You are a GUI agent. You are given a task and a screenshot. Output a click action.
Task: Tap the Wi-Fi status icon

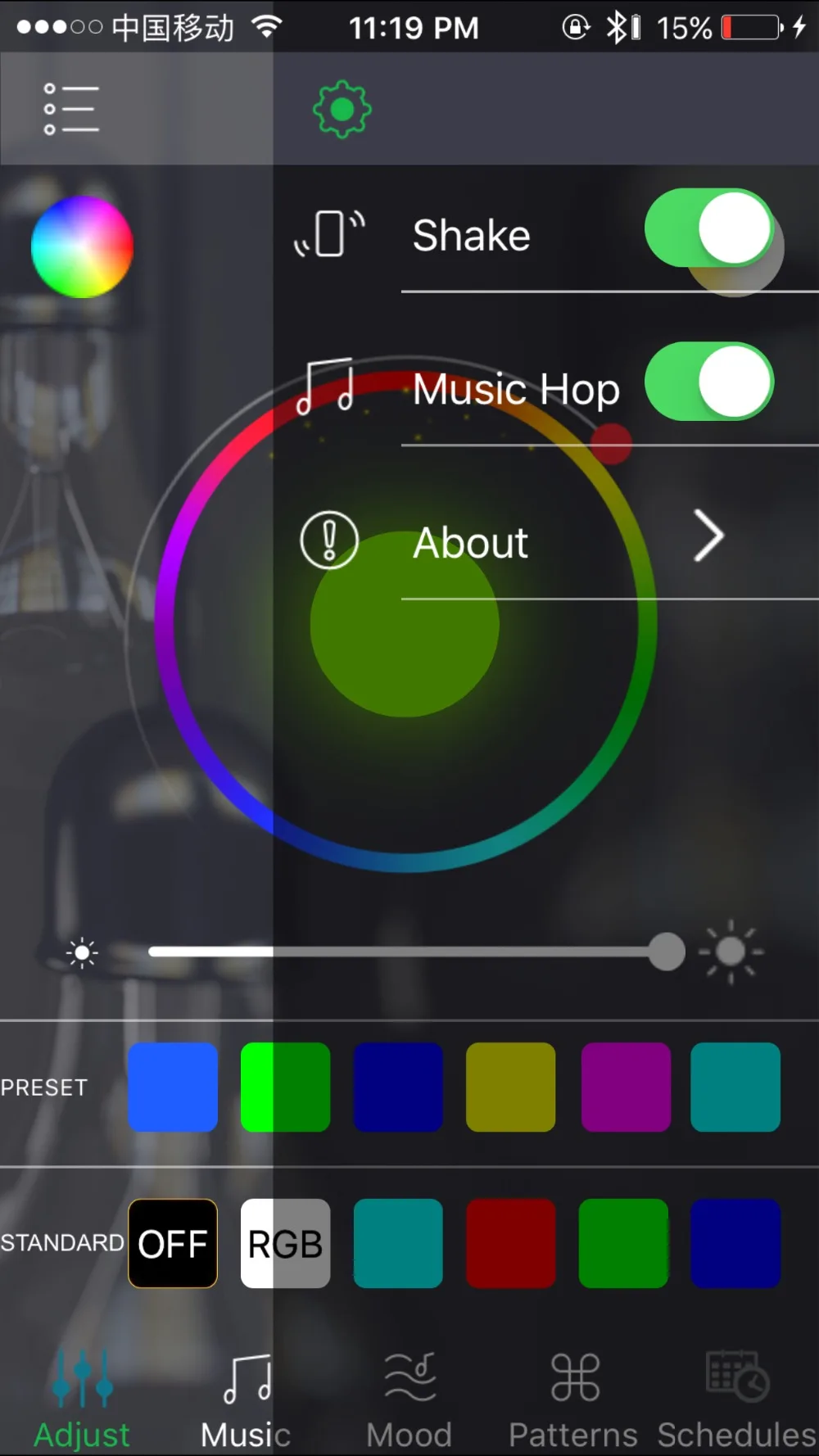tap(266, 27)
